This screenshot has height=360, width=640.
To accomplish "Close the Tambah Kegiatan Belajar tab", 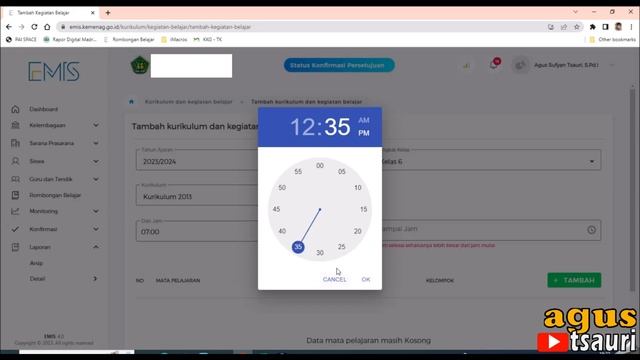I will [93, 13].
